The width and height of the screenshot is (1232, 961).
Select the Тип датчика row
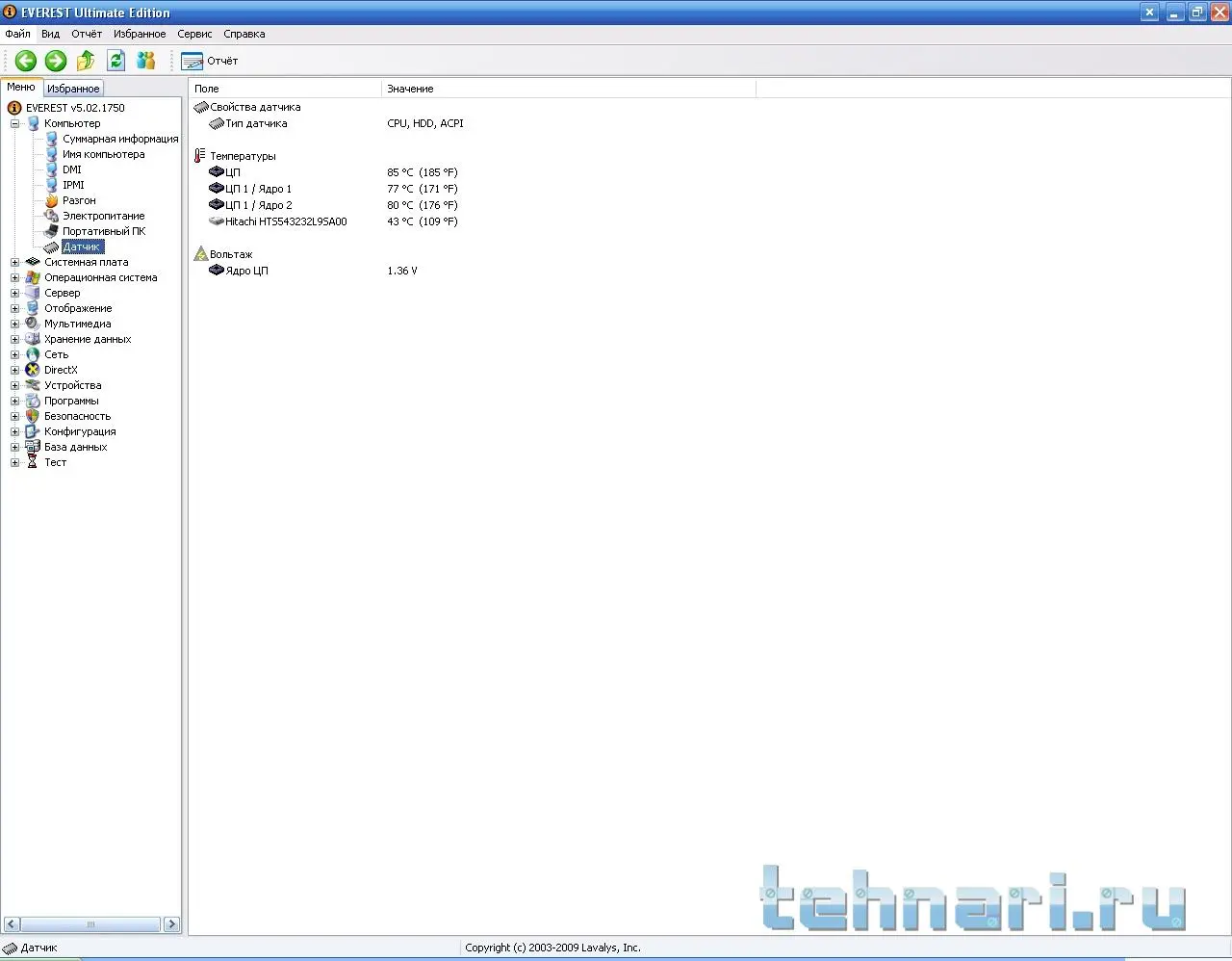click(x=336, y=123)
